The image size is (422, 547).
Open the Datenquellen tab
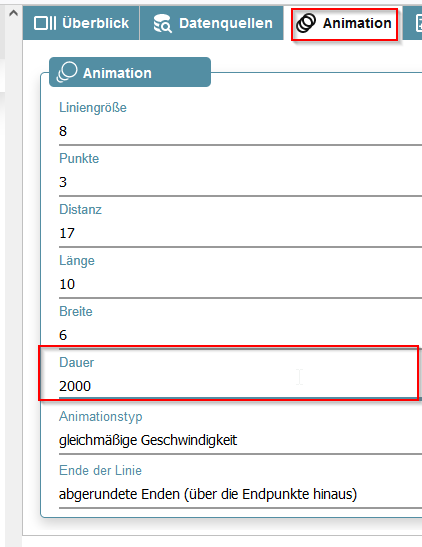[x=213, y=23]
